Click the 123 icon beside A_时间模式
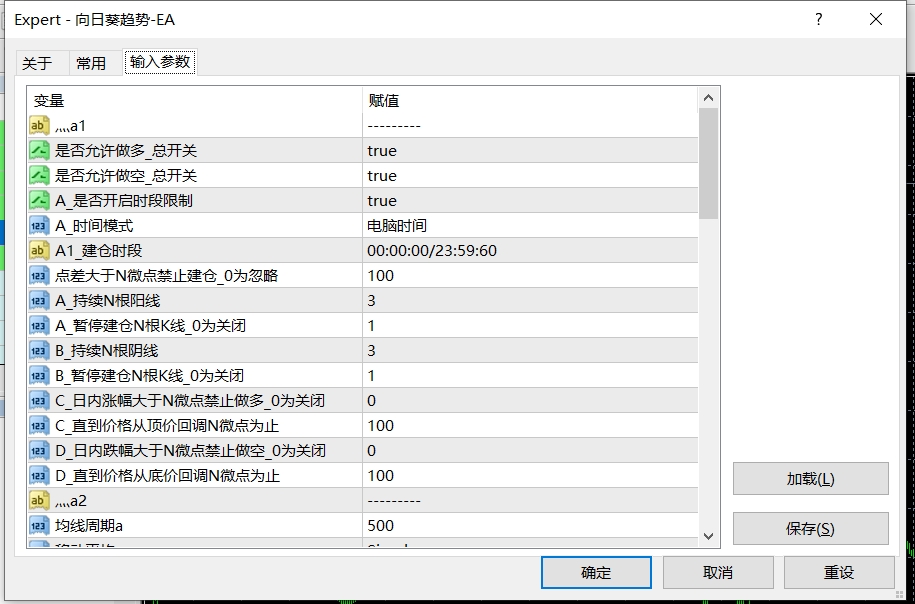Viewport: 915px width, 604px height. (x=37, y=226)
